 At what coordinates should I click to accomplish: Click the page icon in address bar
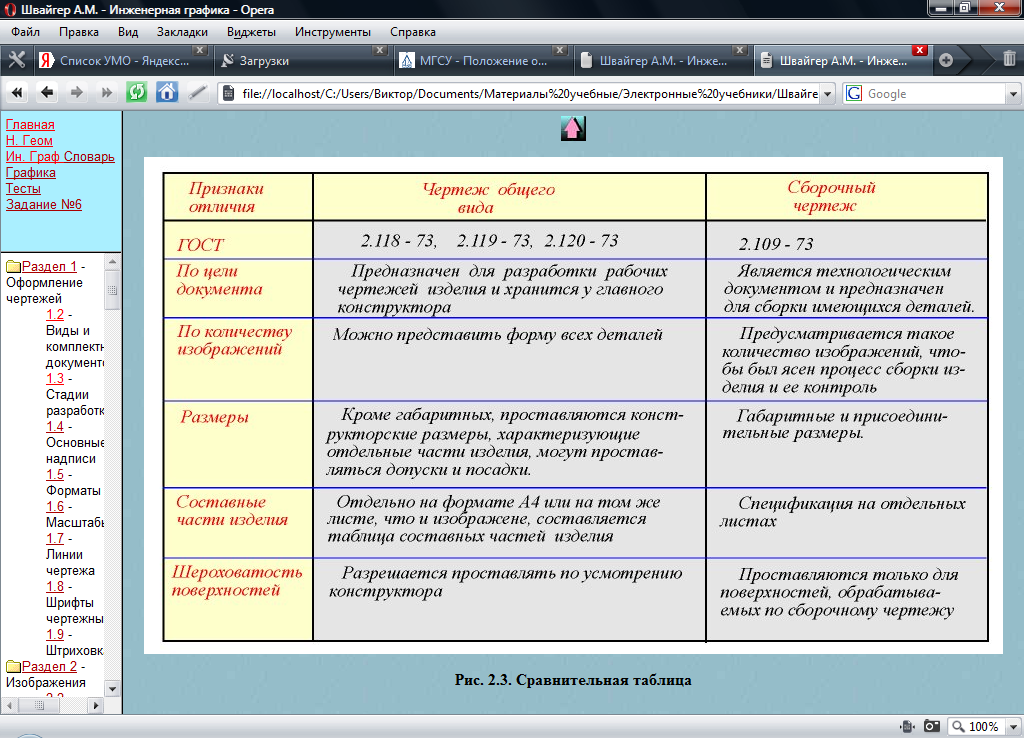(x=229, y=93)
